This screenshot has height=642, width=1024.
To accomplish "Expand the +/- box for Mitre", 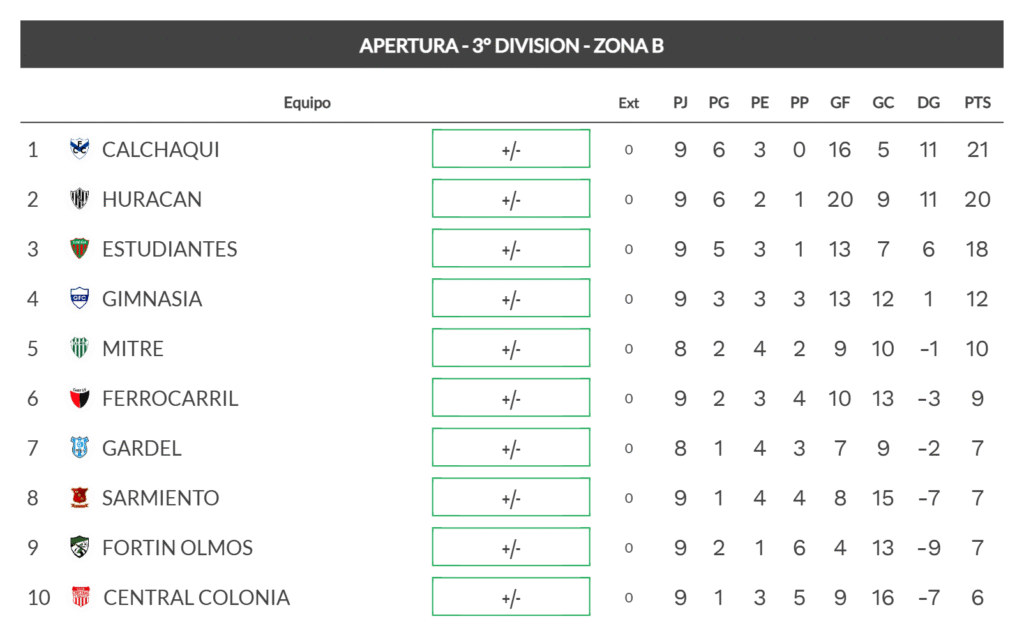I will tap(511, 348).
